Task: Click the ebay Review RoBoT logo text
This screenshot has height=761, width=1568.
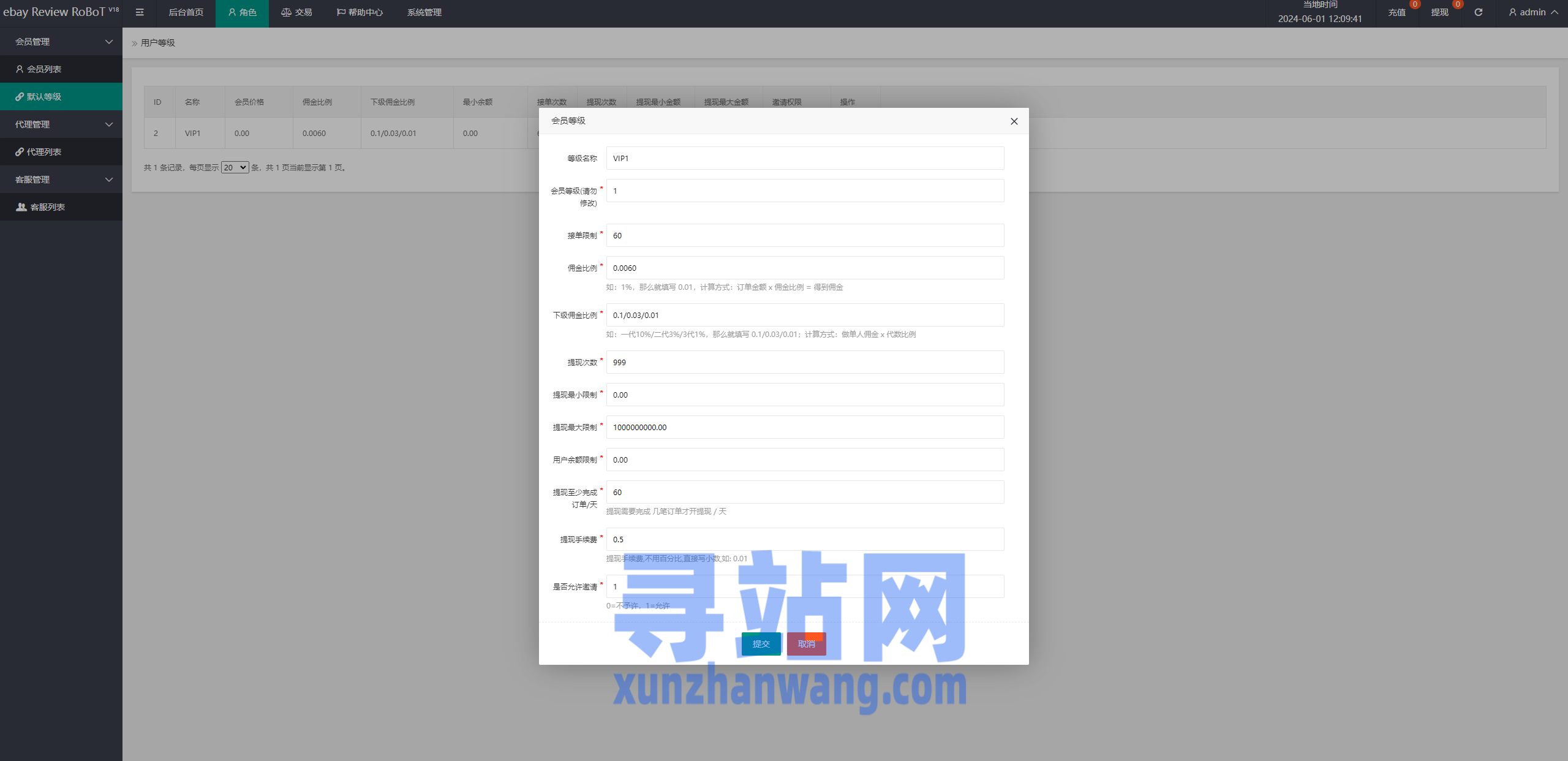Action: [x=60, y=12]
